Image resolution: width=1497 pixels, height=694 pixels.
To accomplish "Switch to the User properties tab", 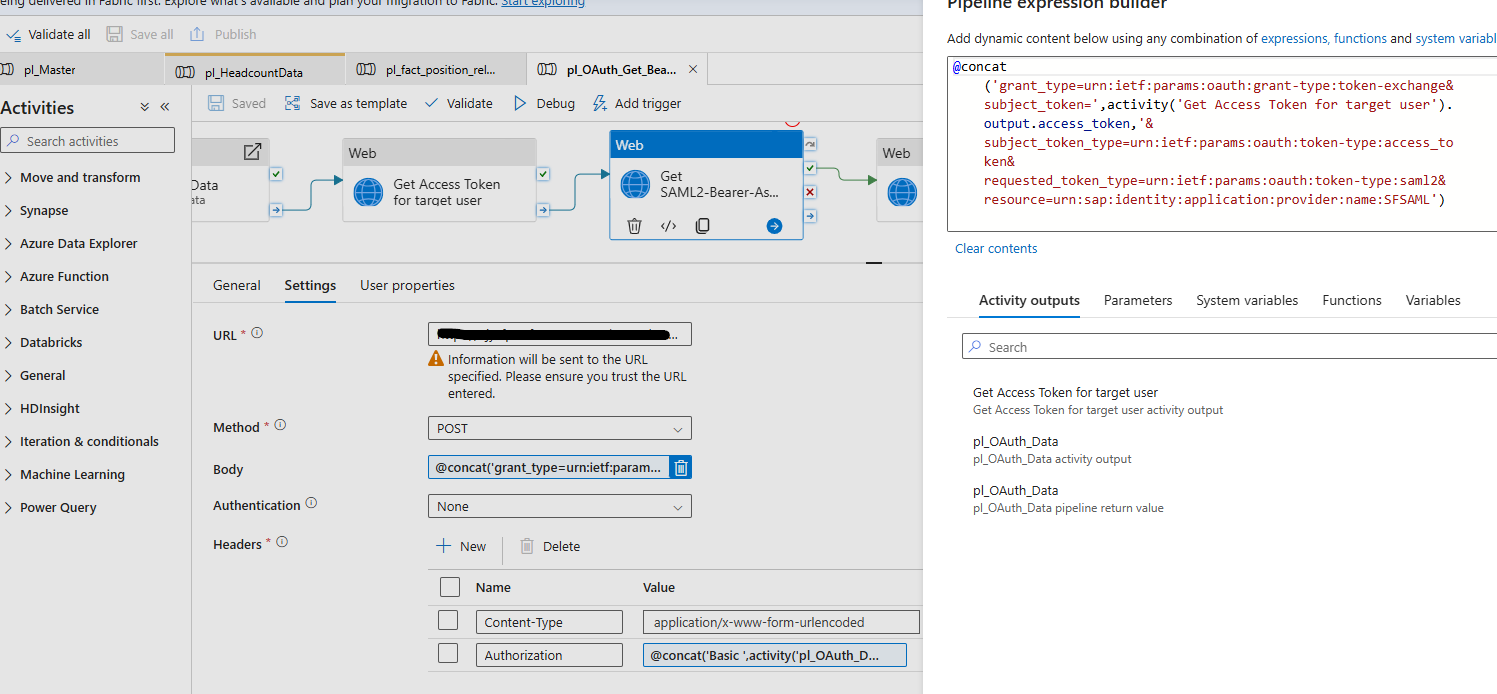I will tap(407, 285).
